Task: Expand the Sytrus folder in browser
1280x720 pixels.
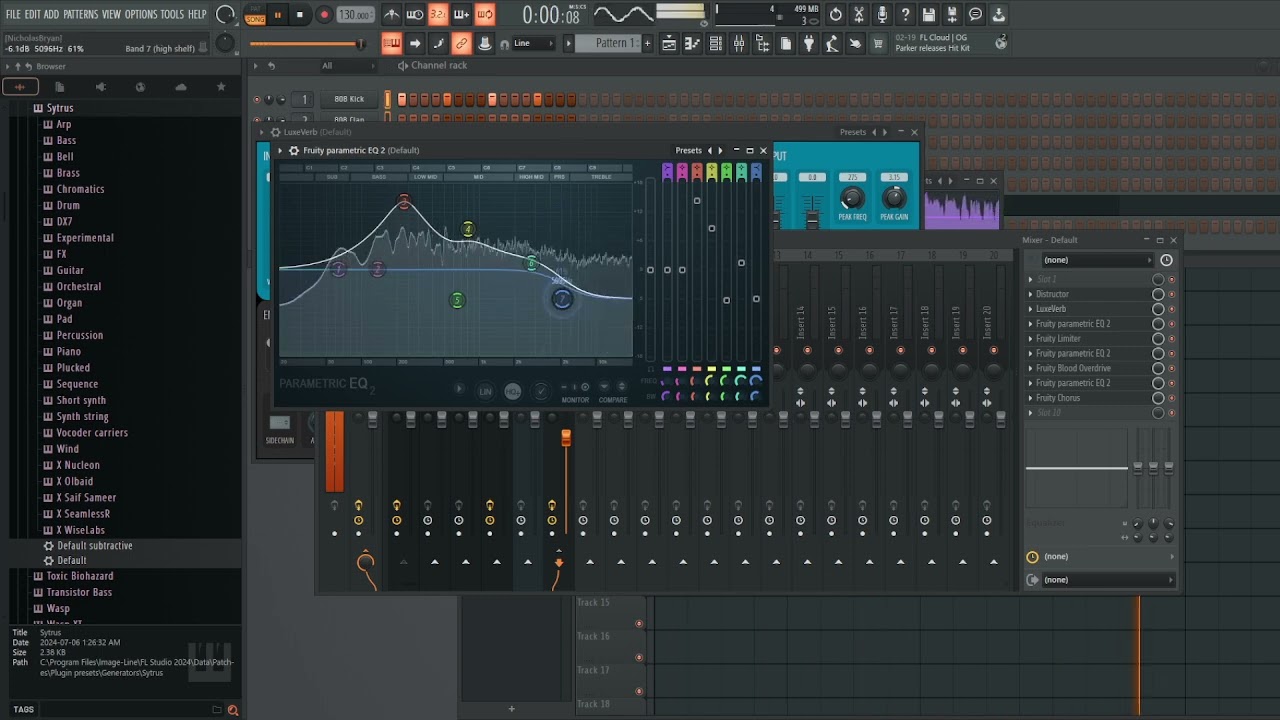Action: [59, 108]
